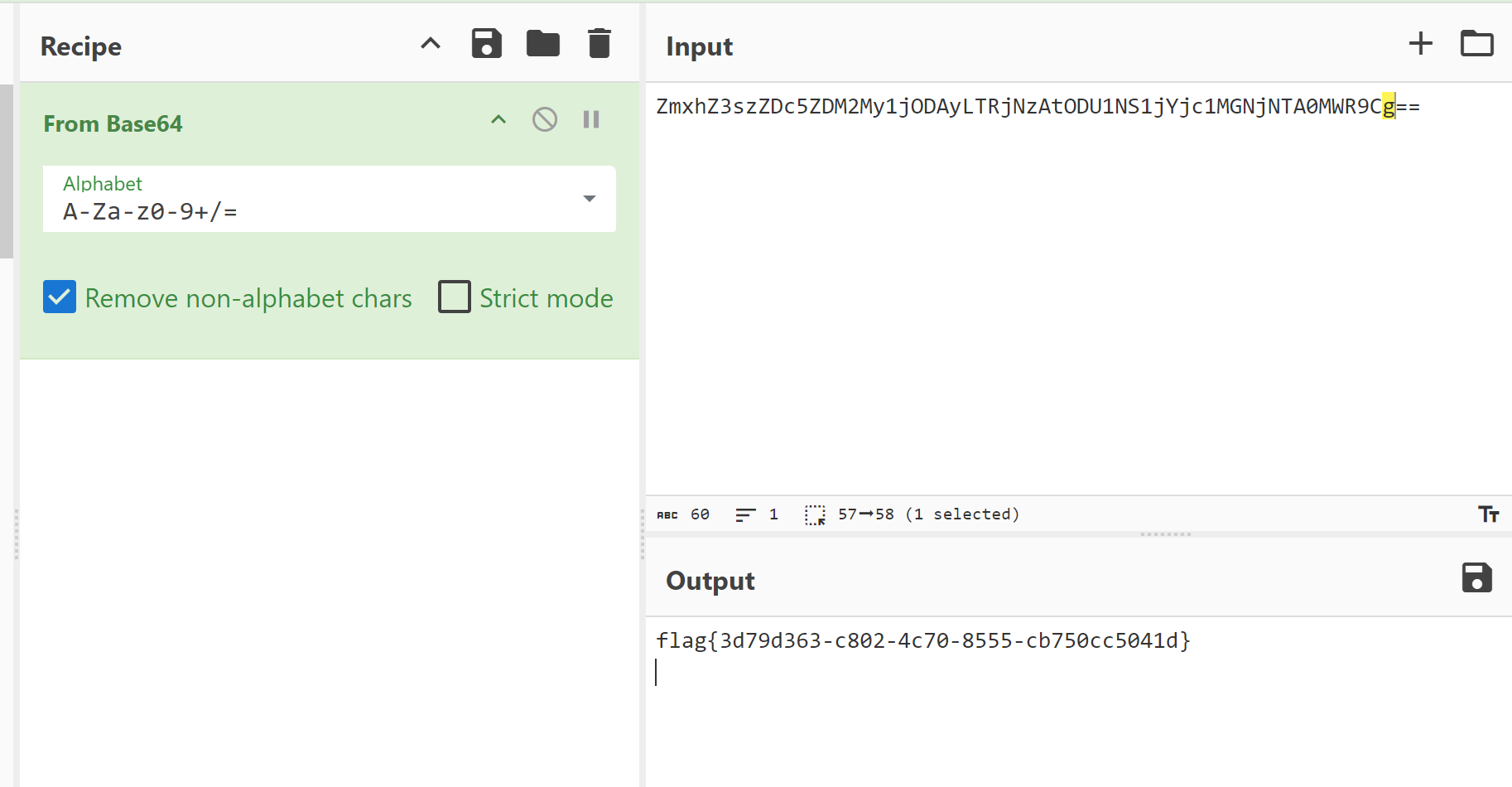
Task: Click the decoded flag output text
Action: (923, 640)
